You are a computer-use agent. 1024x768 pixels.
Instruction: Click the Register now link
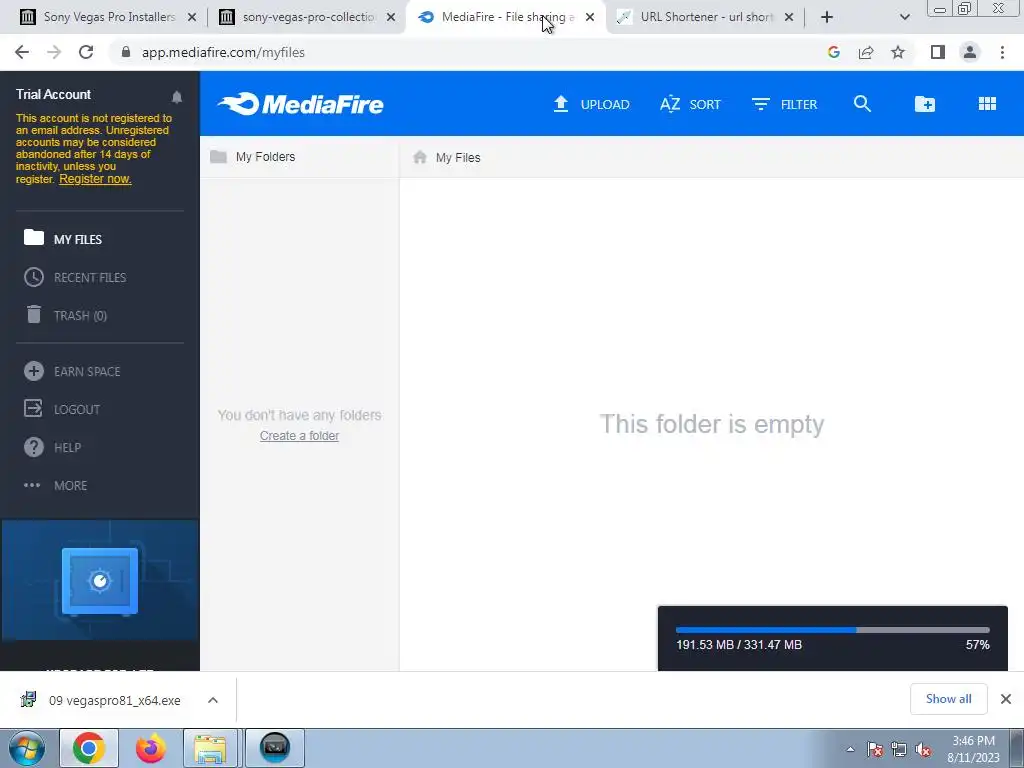point(95,179)
